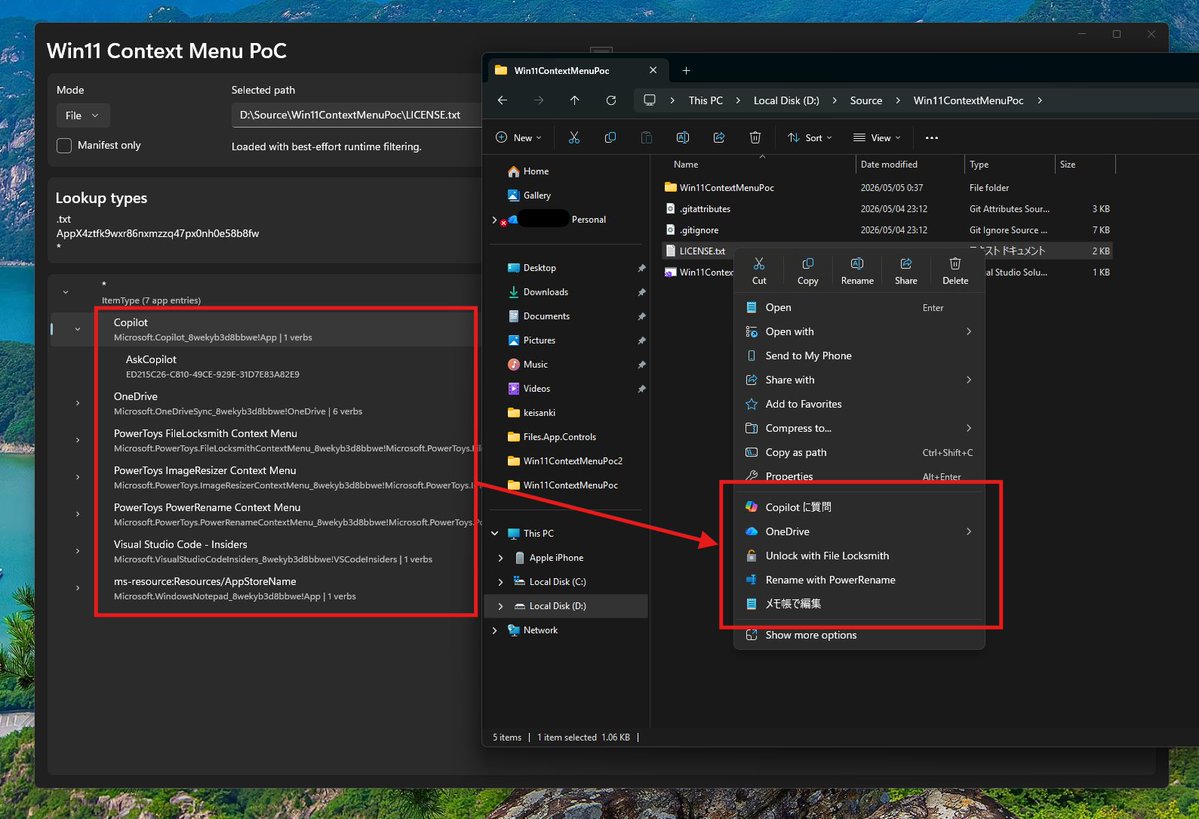1199x819 pixels.
Task: Go up one folder level
Action: coord(574,100)
